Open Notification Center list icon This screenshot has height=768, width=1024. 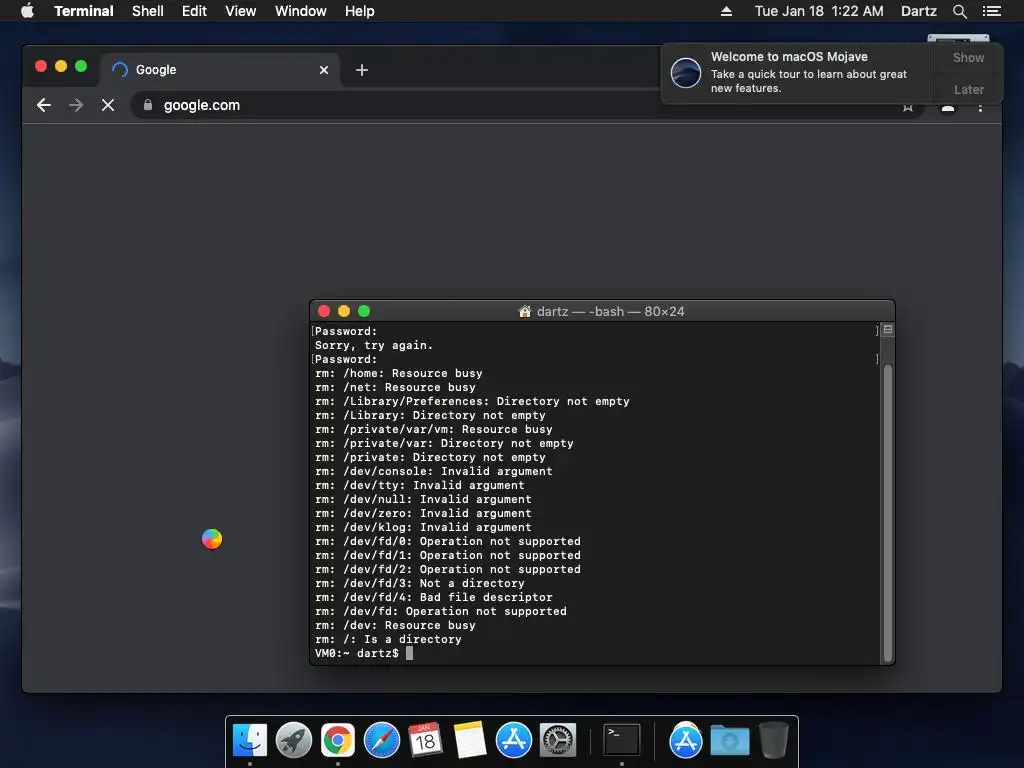[x=991, y=11]
